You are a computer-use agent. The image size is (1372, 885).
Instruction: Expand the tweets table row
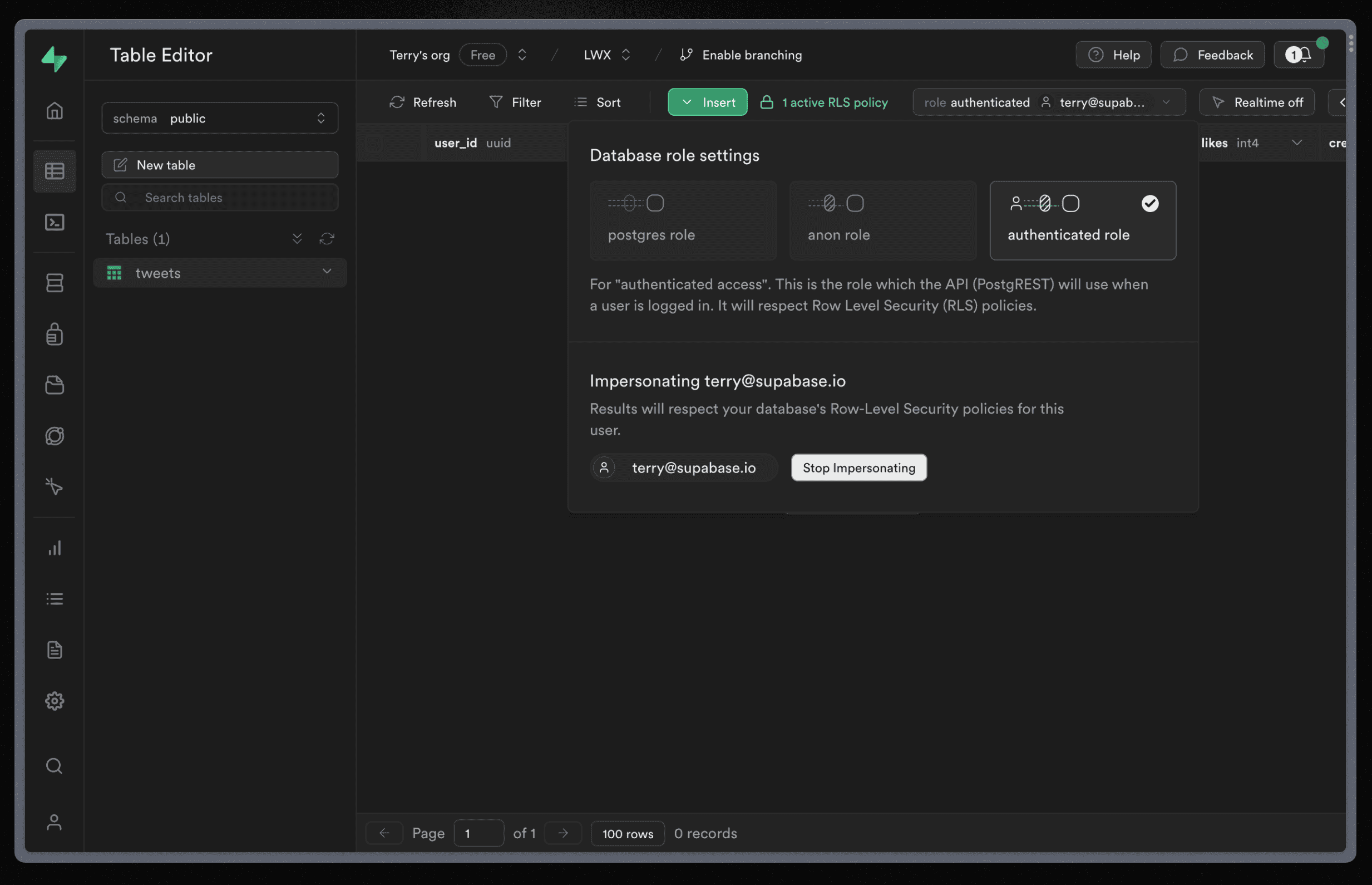[326, 272]
